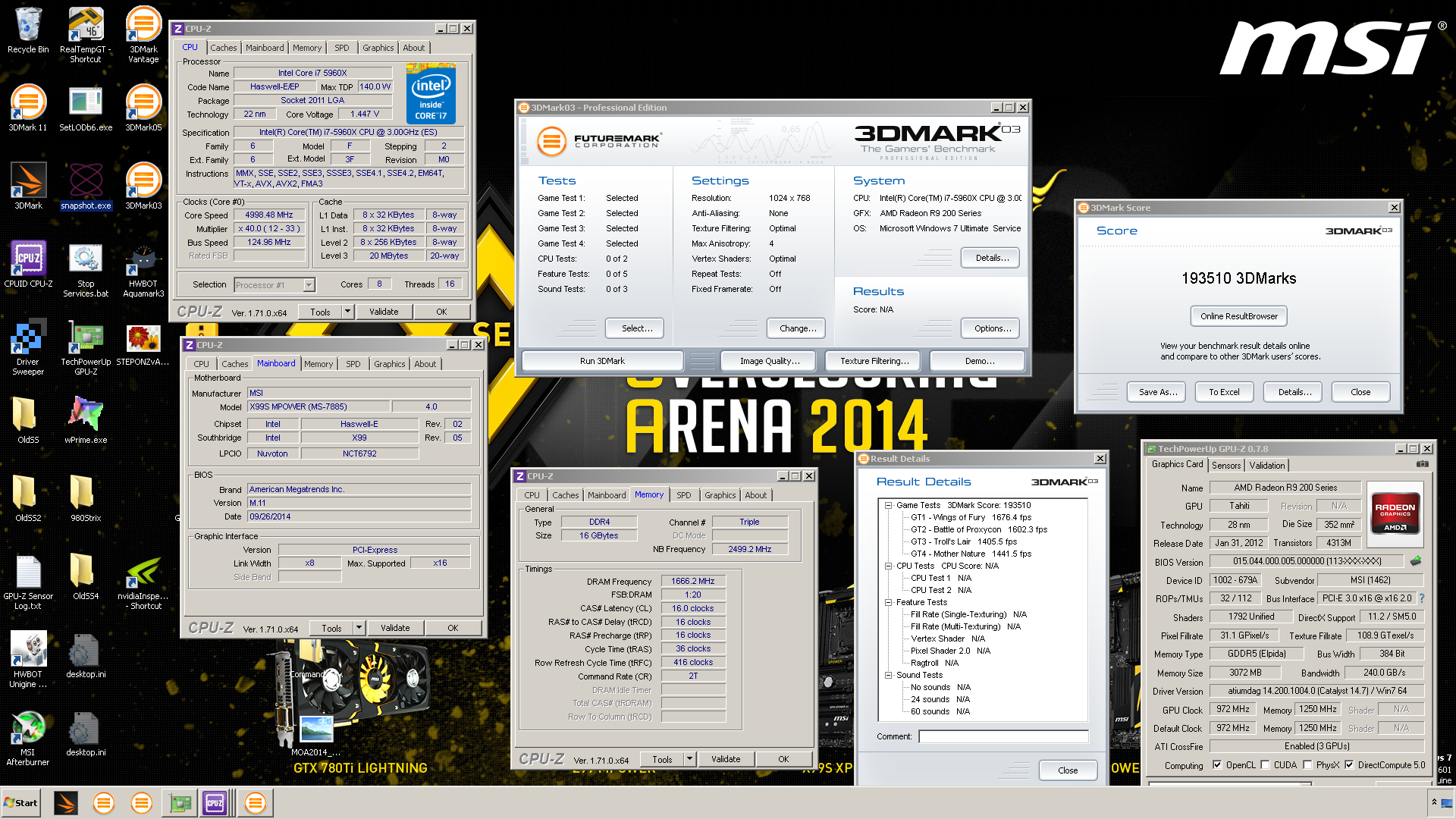This screenshot has width=1456, height=819.
Task: Select the 3DMark 11 desktop icon
Action: pos(28,108)
